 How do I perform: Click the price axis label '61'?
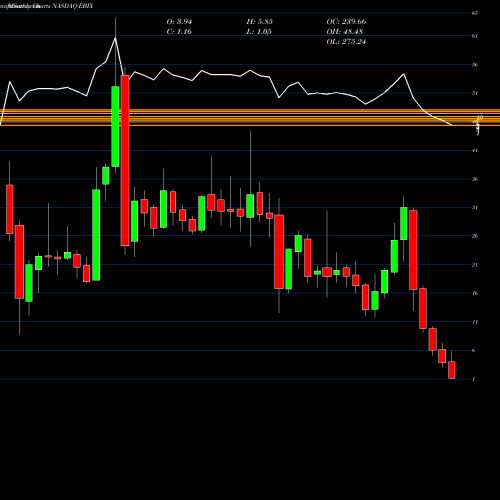[475, 36]
